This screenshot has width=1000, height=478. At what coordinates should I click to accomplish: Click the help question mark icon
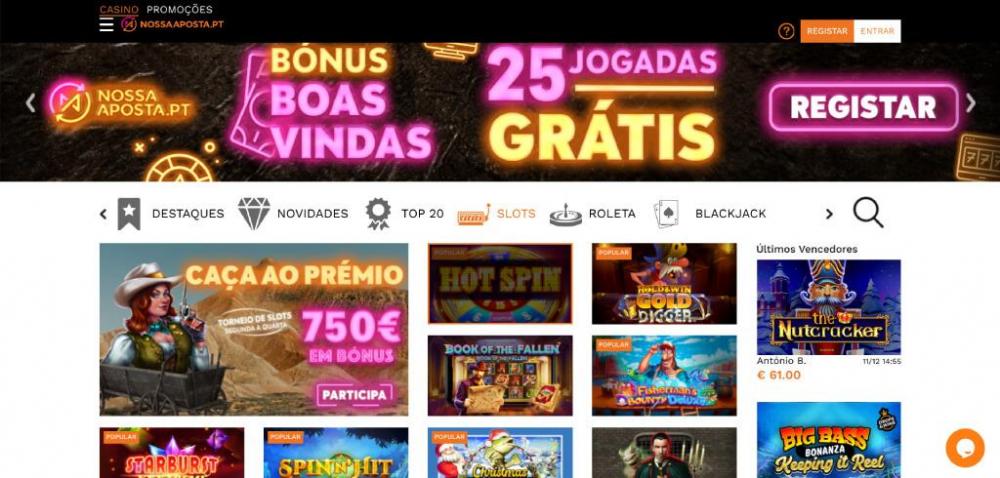point(786,31)
